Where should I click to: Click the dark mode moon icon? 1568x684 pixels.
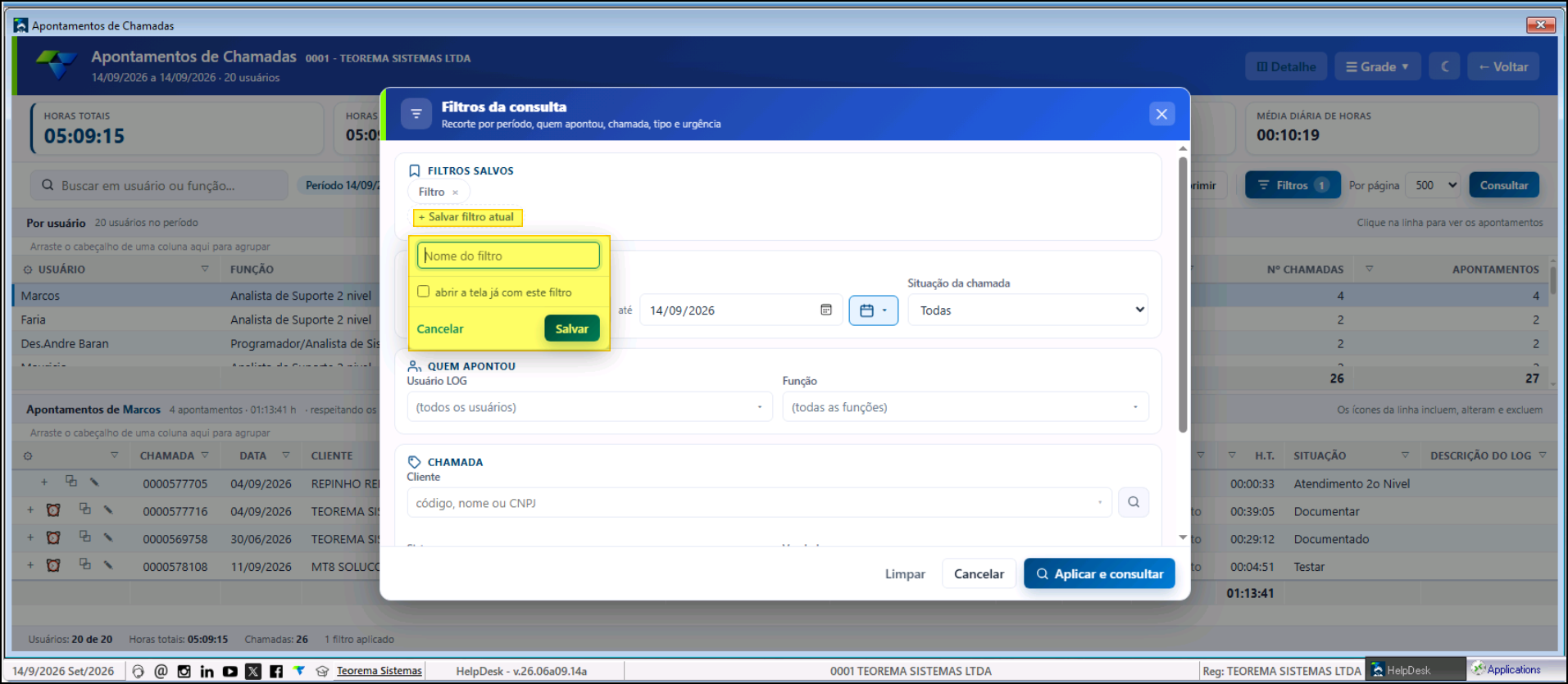click(x=1445, y=66)
